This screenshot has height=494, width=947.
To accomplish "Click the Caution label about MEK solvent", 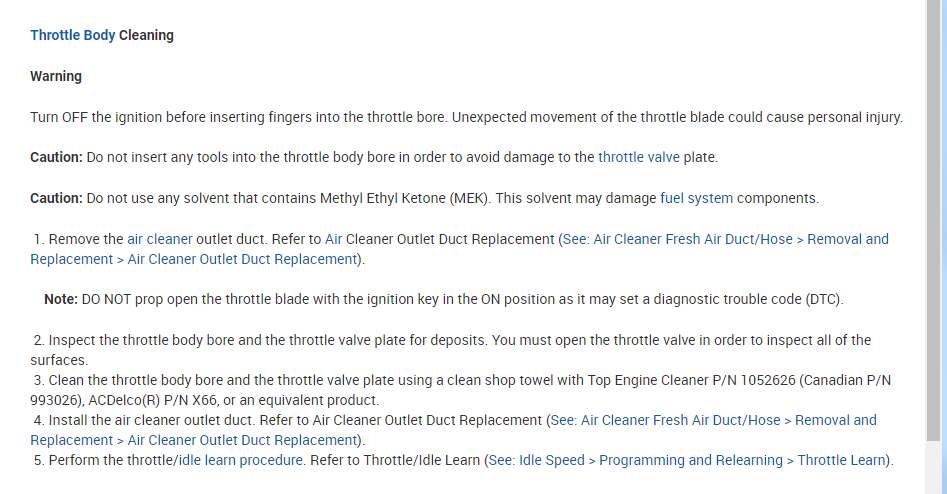I will pos(56,198).
